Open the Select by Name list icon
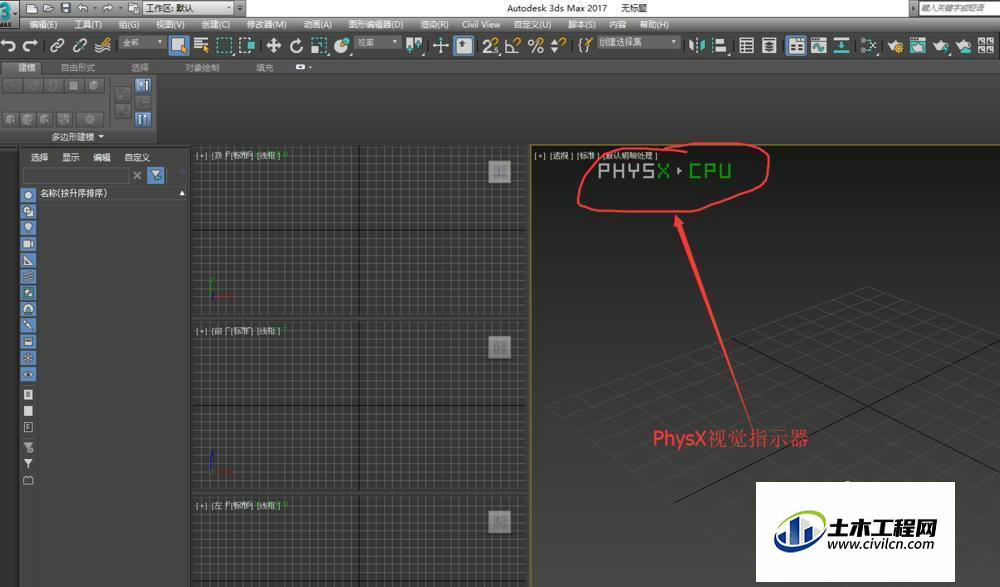This screenshot has width=1000, height=587. (202, 45)
